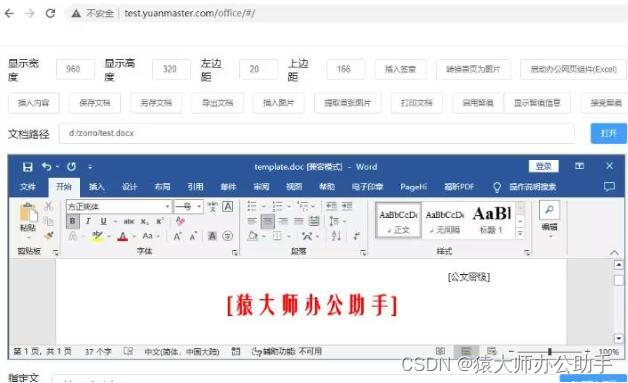Viewport: 628px width, 383px height.
Task: Open the Change Case (Aa) dropdown
Action: tap(150, 236)
